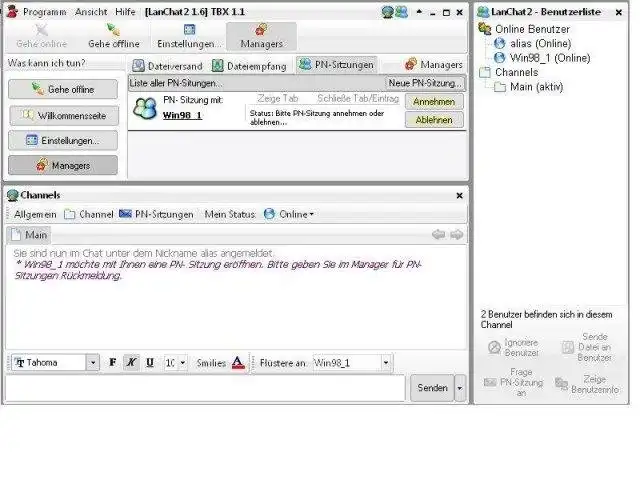Accept PN session with Annehmen
The image size is (640, 480).
pos(434,101)
